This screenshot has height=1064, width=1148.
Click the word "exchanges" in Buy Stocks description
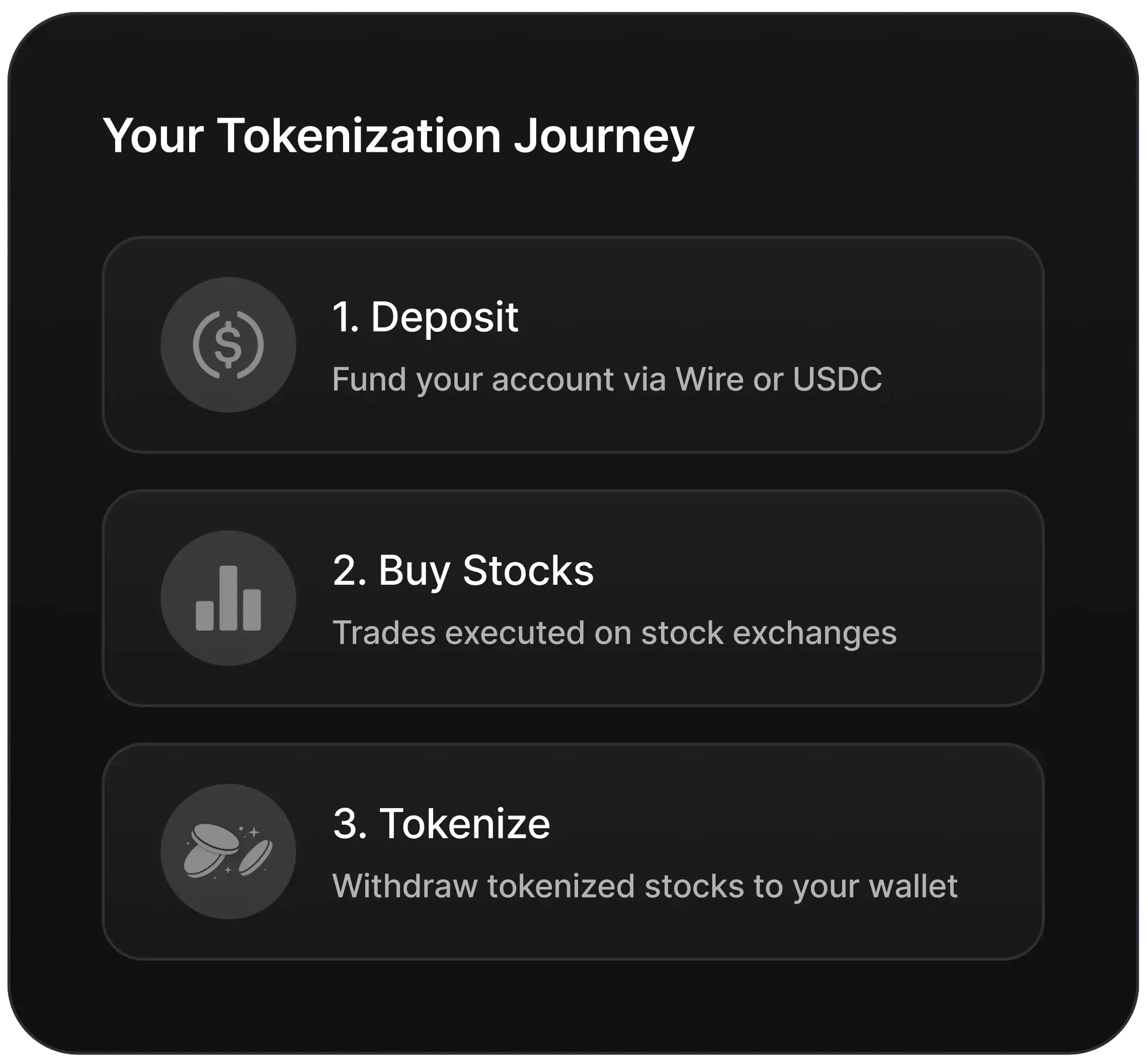814,632
